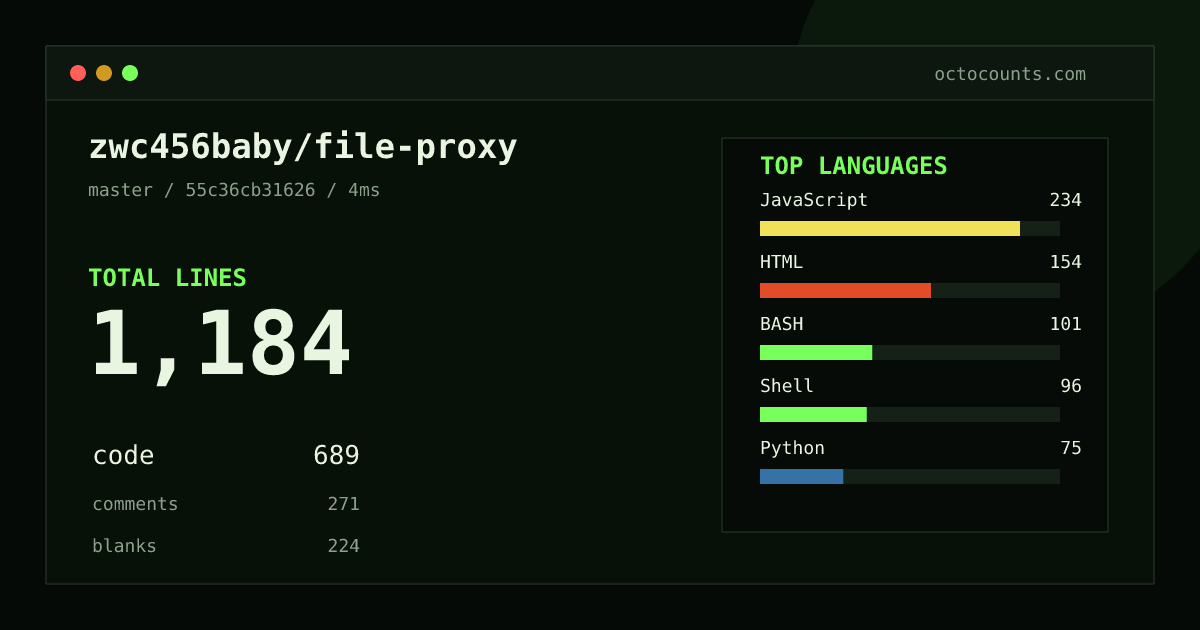Click the TOTAL LINES heading
The width and height of the screenshot is (1200, 630).
[167, 278]
